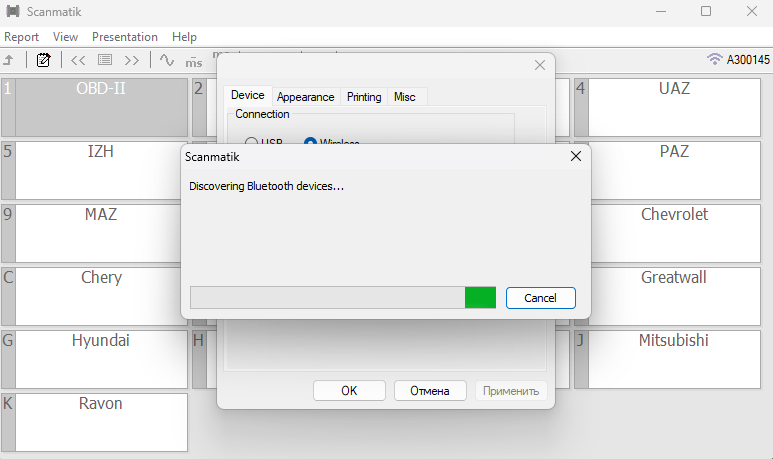Click the Отмена button

(x=430, y=391)
